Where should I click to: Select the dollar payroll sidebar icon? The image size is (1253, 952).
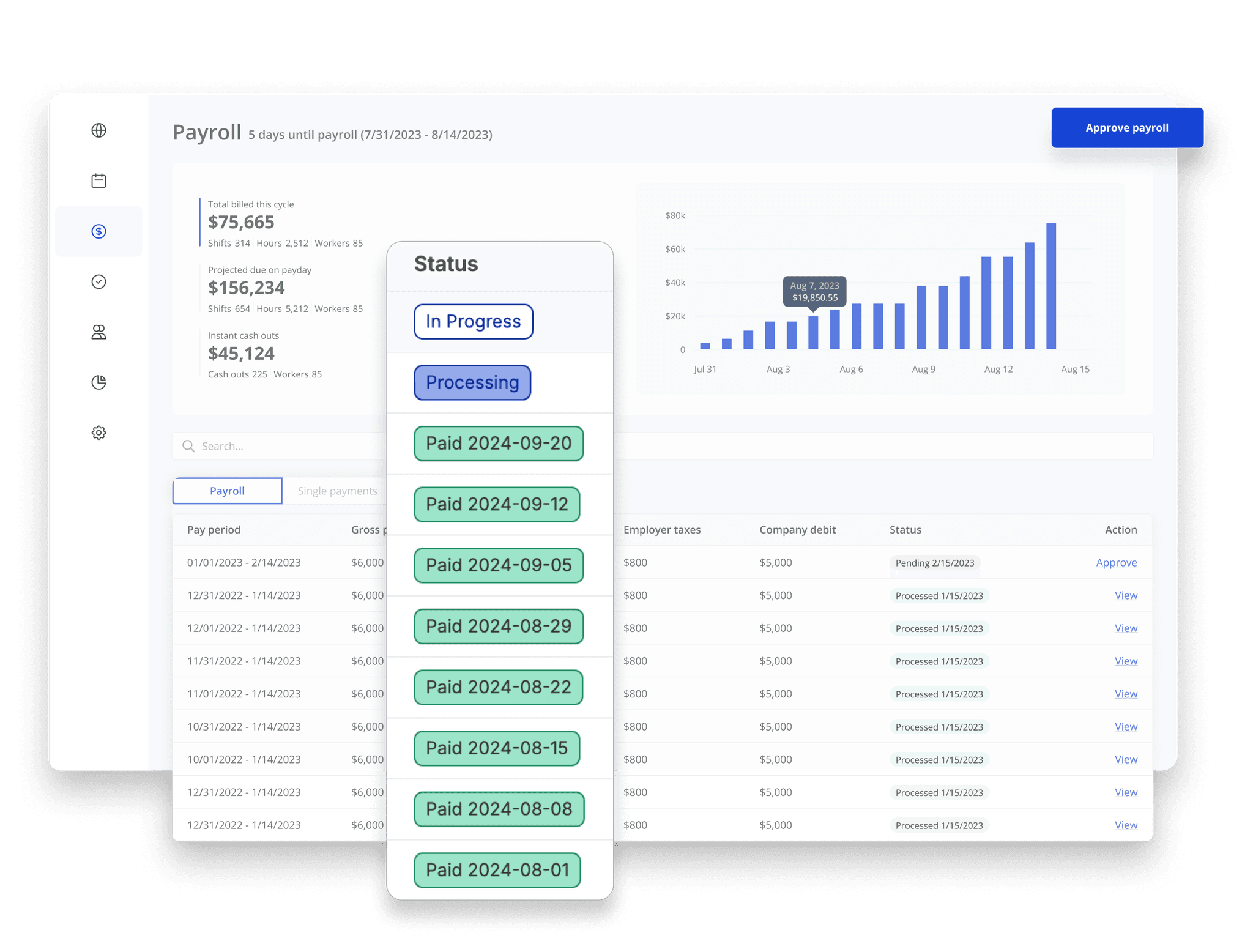[x=99, y=231]
